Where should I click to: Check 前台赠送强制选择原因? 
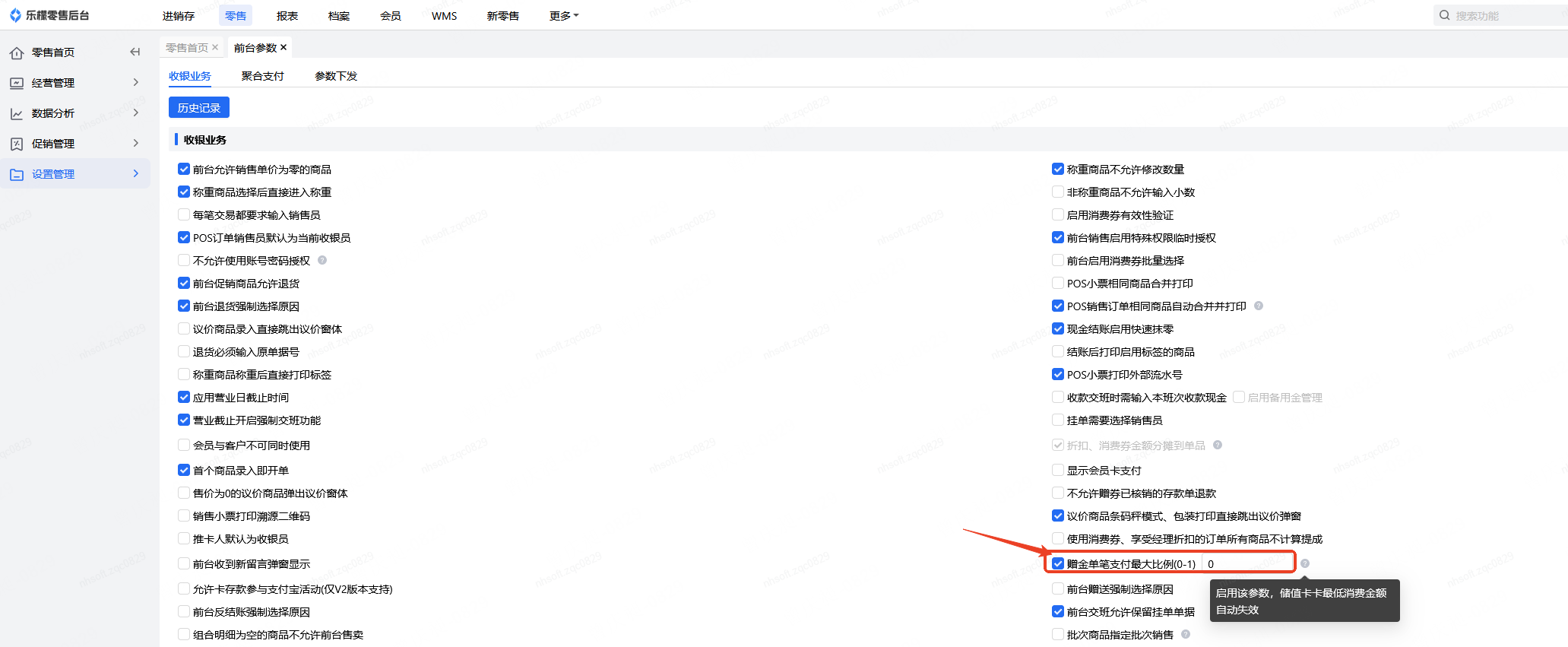point(1058,588)
